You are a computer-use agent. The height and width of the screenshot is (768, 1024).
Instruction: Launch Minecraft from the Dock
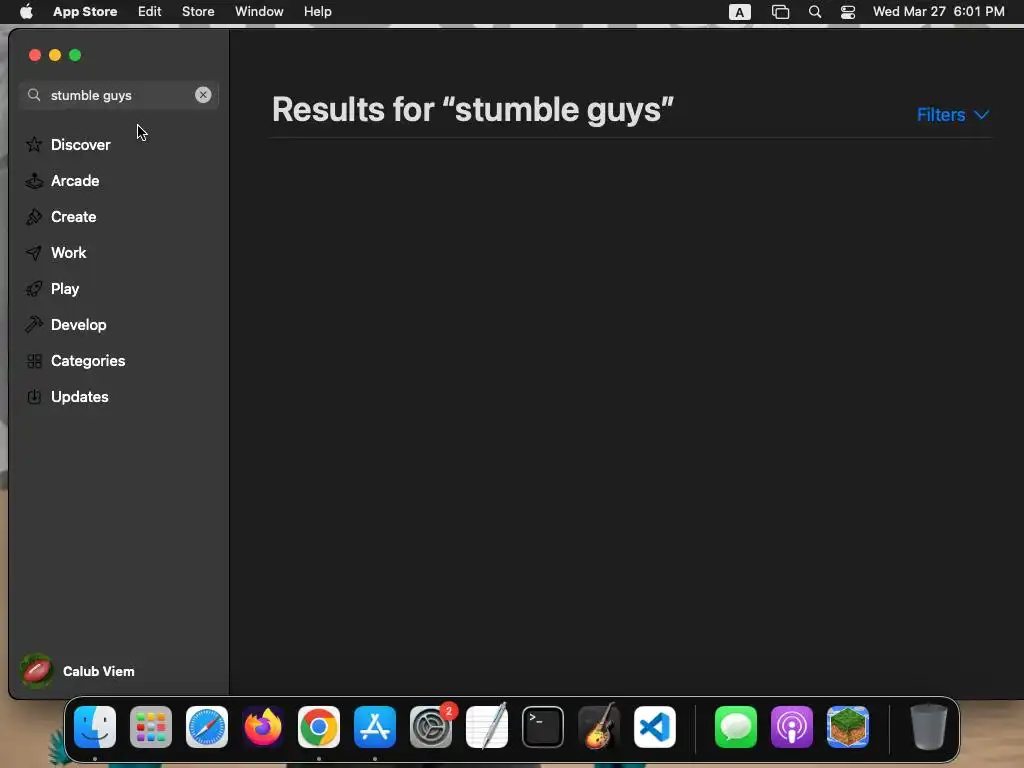tap(848, 727)
